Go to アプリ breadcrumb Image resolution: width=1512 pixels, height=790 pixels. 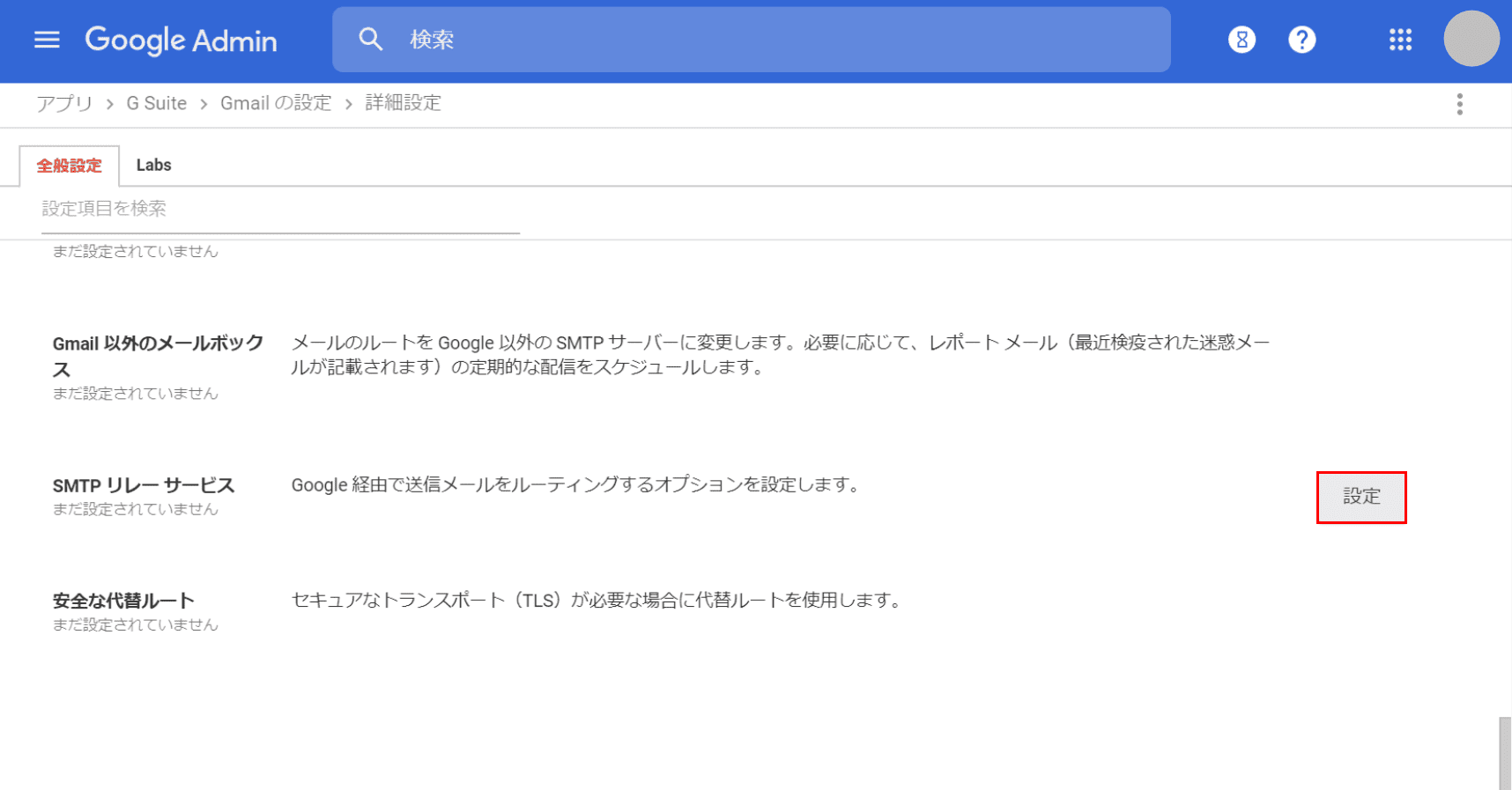[x=64, y=103]
